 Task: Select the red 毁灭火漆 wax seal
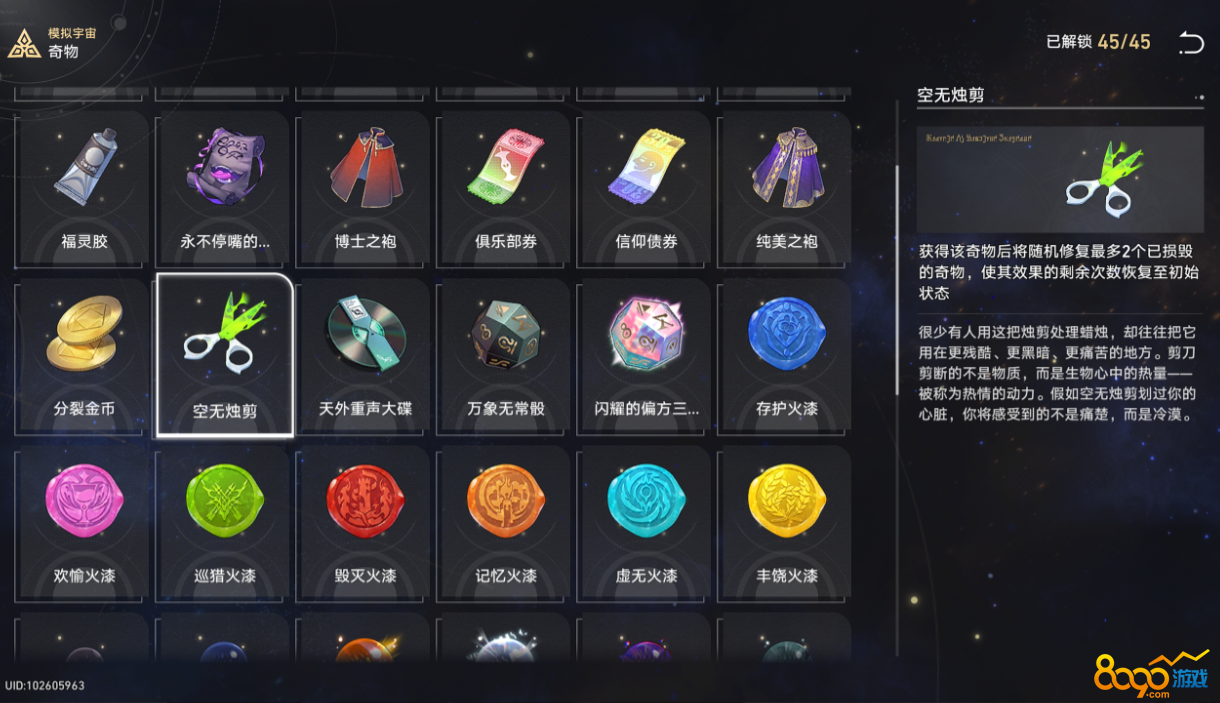click(x=365, y=523)
